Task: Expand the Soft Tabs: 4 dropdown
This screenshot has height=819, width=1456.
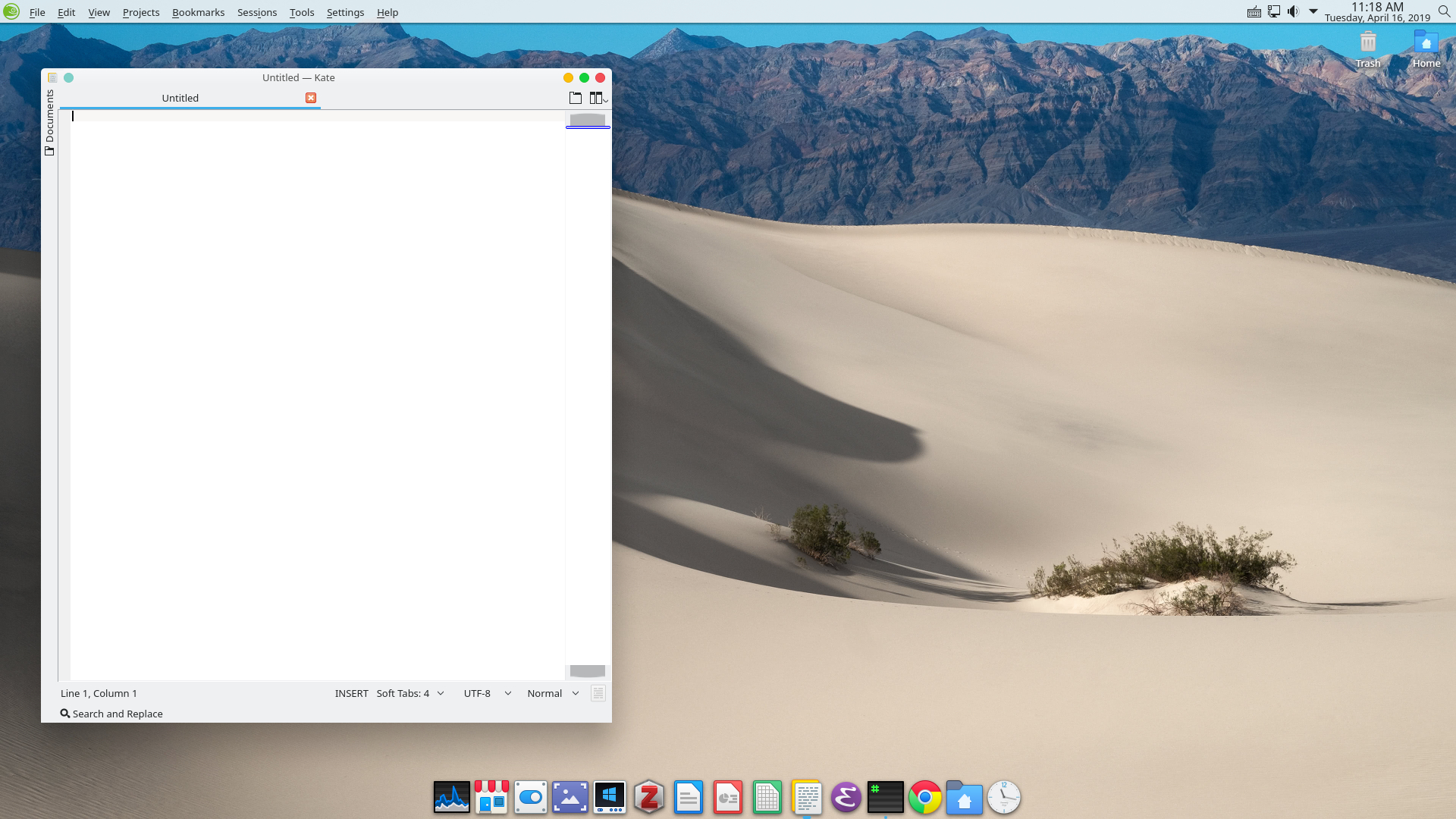Action: tap(410, 693)
